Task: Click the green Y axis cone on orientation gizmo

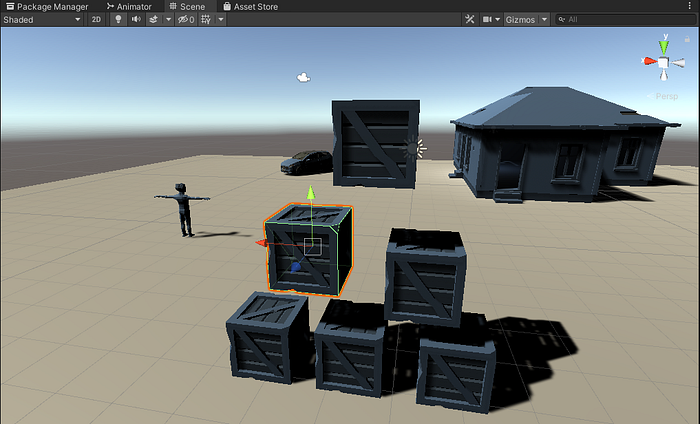Action: point(663,44)
